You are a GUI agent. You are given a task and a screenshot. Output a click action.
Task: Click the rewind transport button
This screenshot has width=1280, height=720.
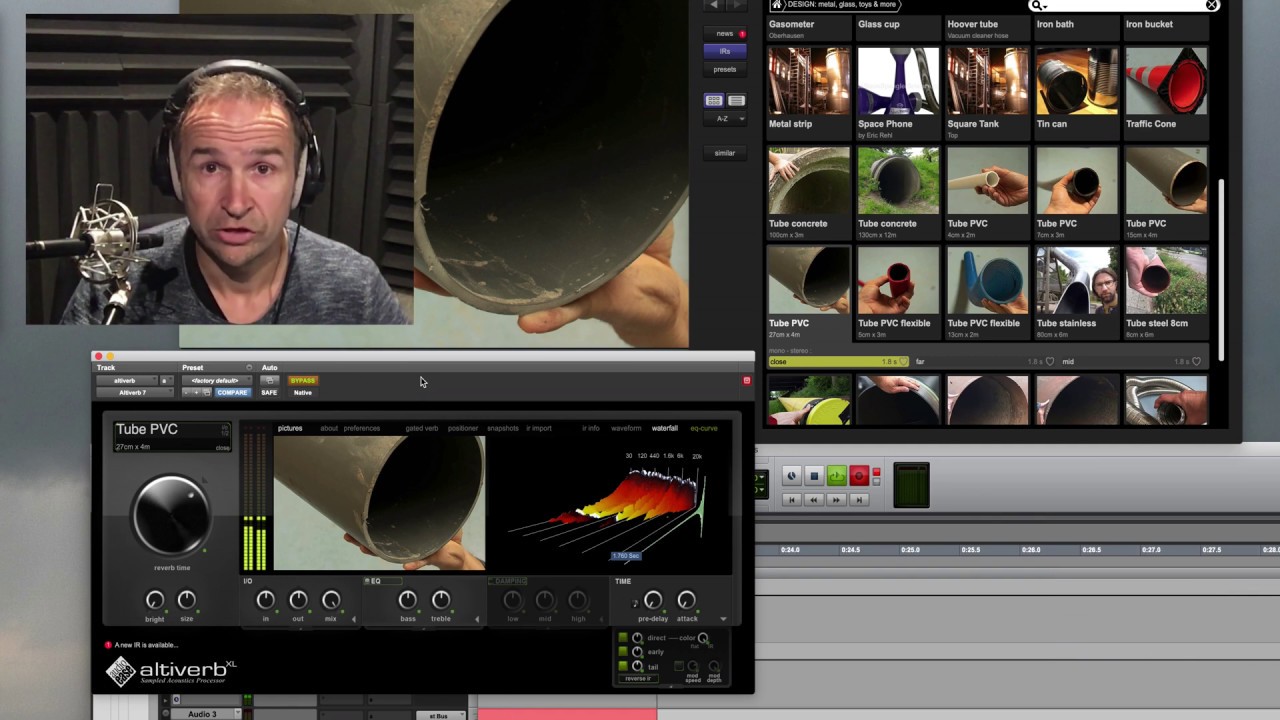tap(814, 499)
